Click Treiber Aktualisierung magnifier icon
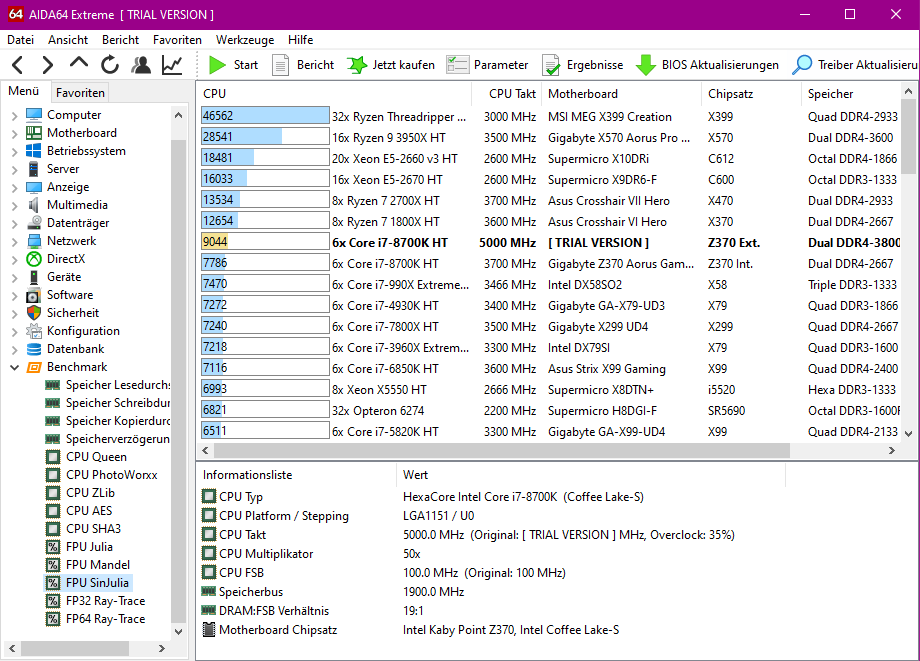Viewport: 920px width, 661px height. tap(801, 65)
